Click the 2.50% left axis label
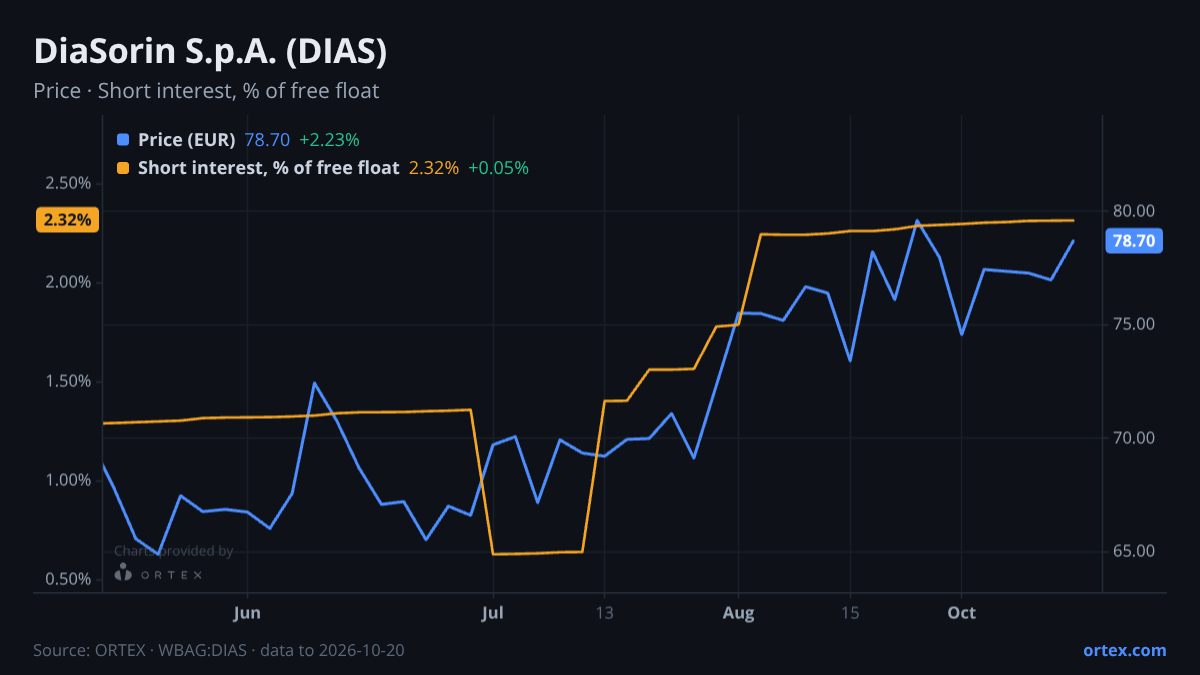The width and height of the screenshot is (1200, 675). (68, 183)
